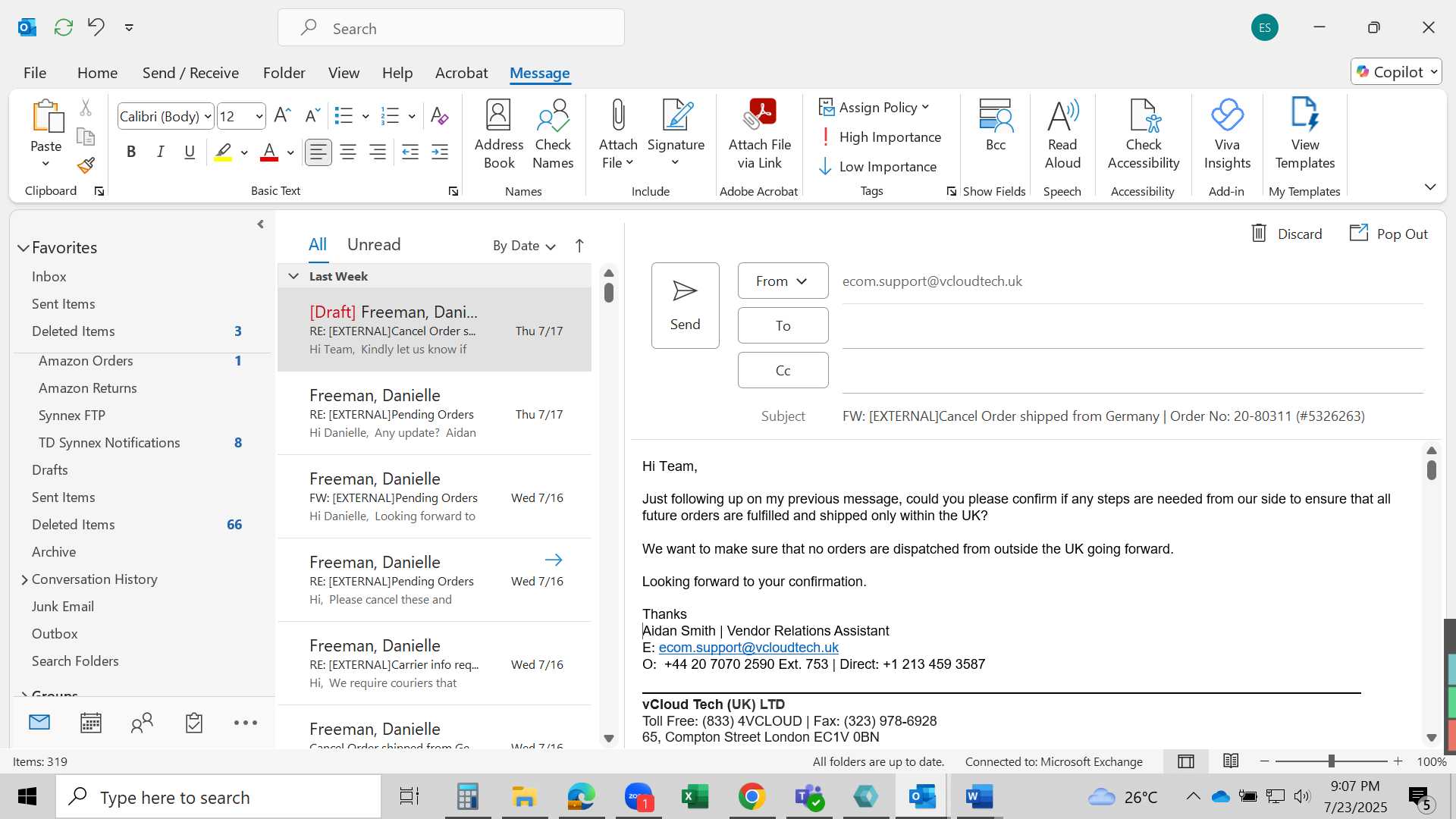The image size is (1456, 819).
Task: Decrease paragraph indent
Action: (x=410, y=152)
